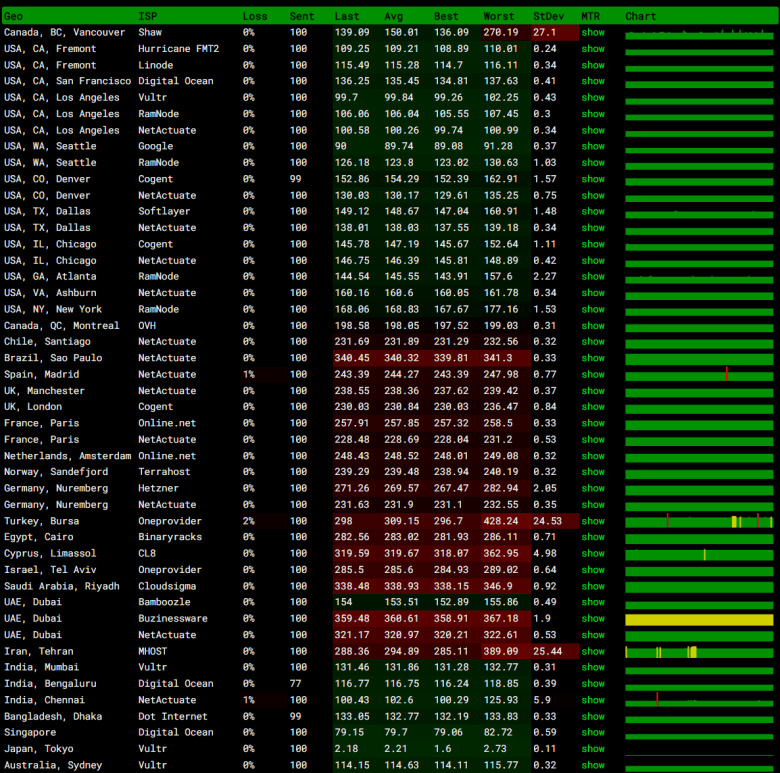Open show link for Dubai Bamboozle

click(x=593, y=602)
